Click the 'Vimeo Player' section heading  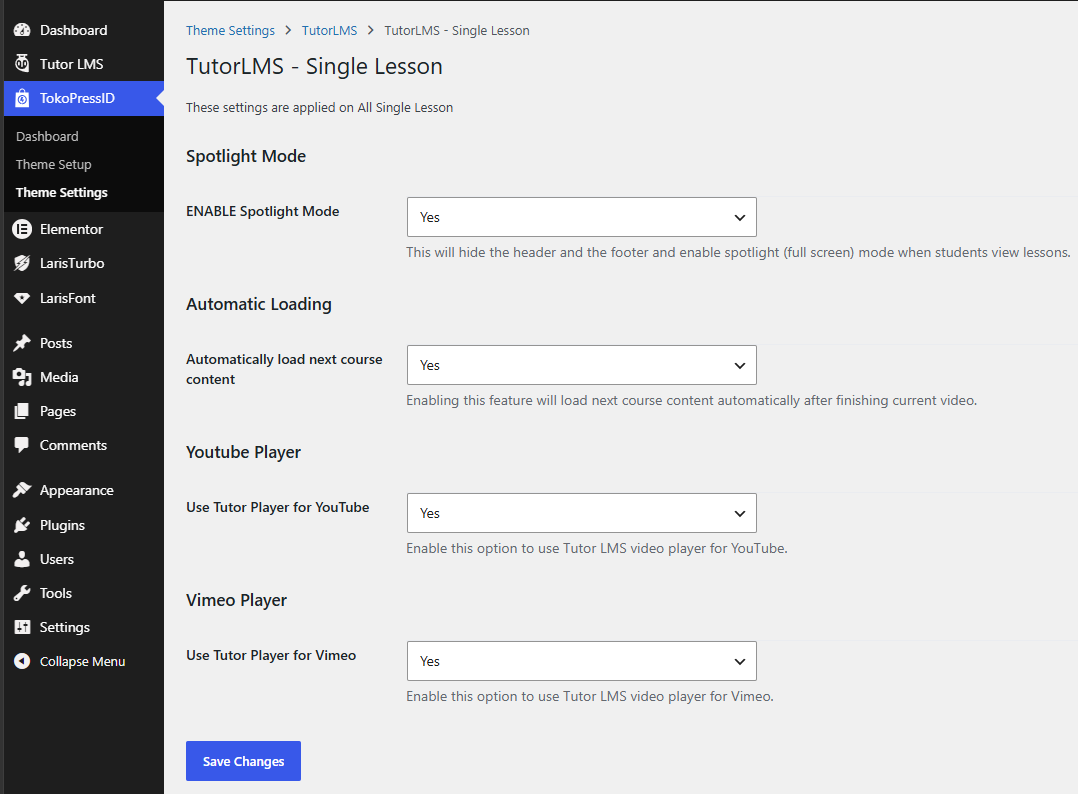[x=236, y=600]
